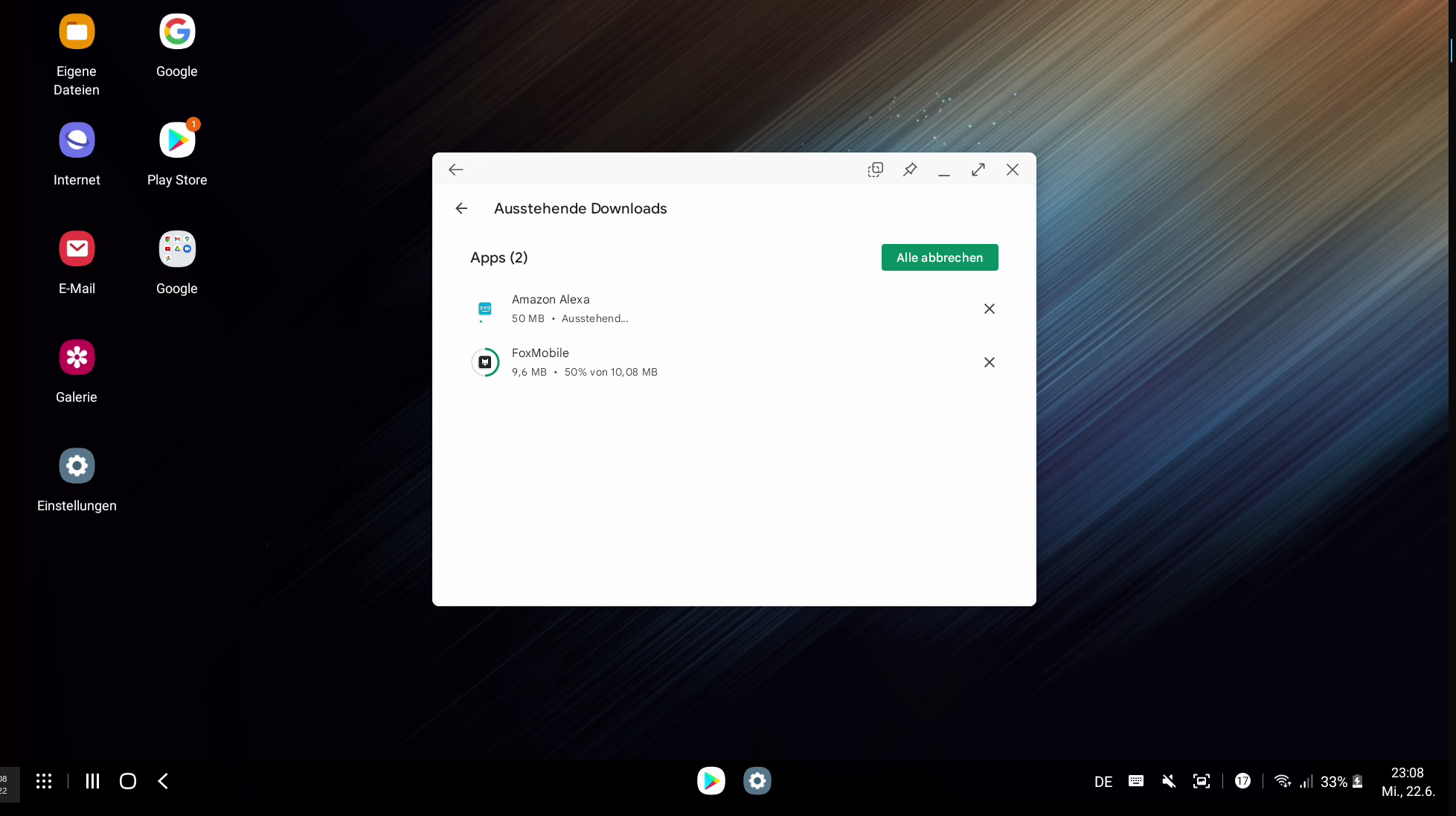Click the FoxMobile download progress ring
The width and height of the screenshot is (1456, 816).
[x=485, y=362]
